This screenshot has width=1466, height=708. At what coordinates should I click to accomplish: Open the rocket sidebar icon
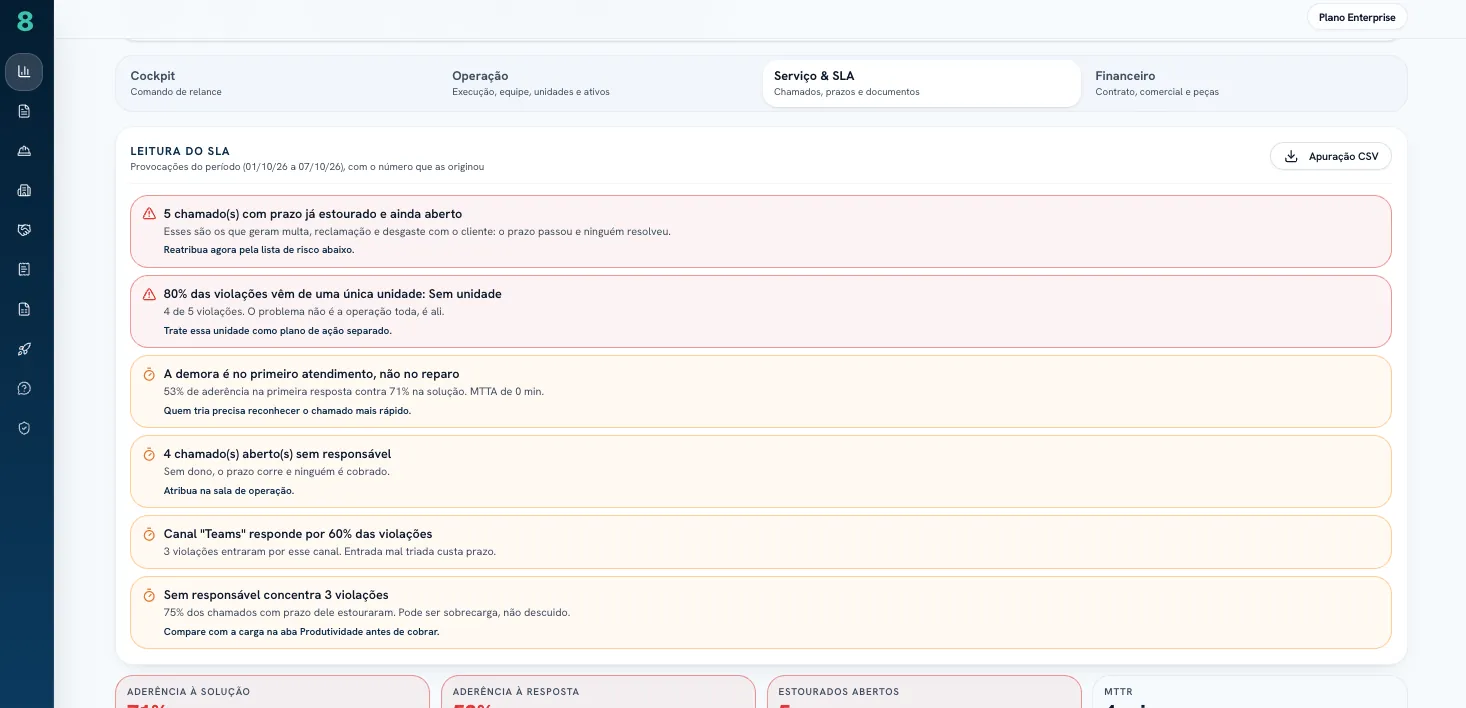coord(24,349)
